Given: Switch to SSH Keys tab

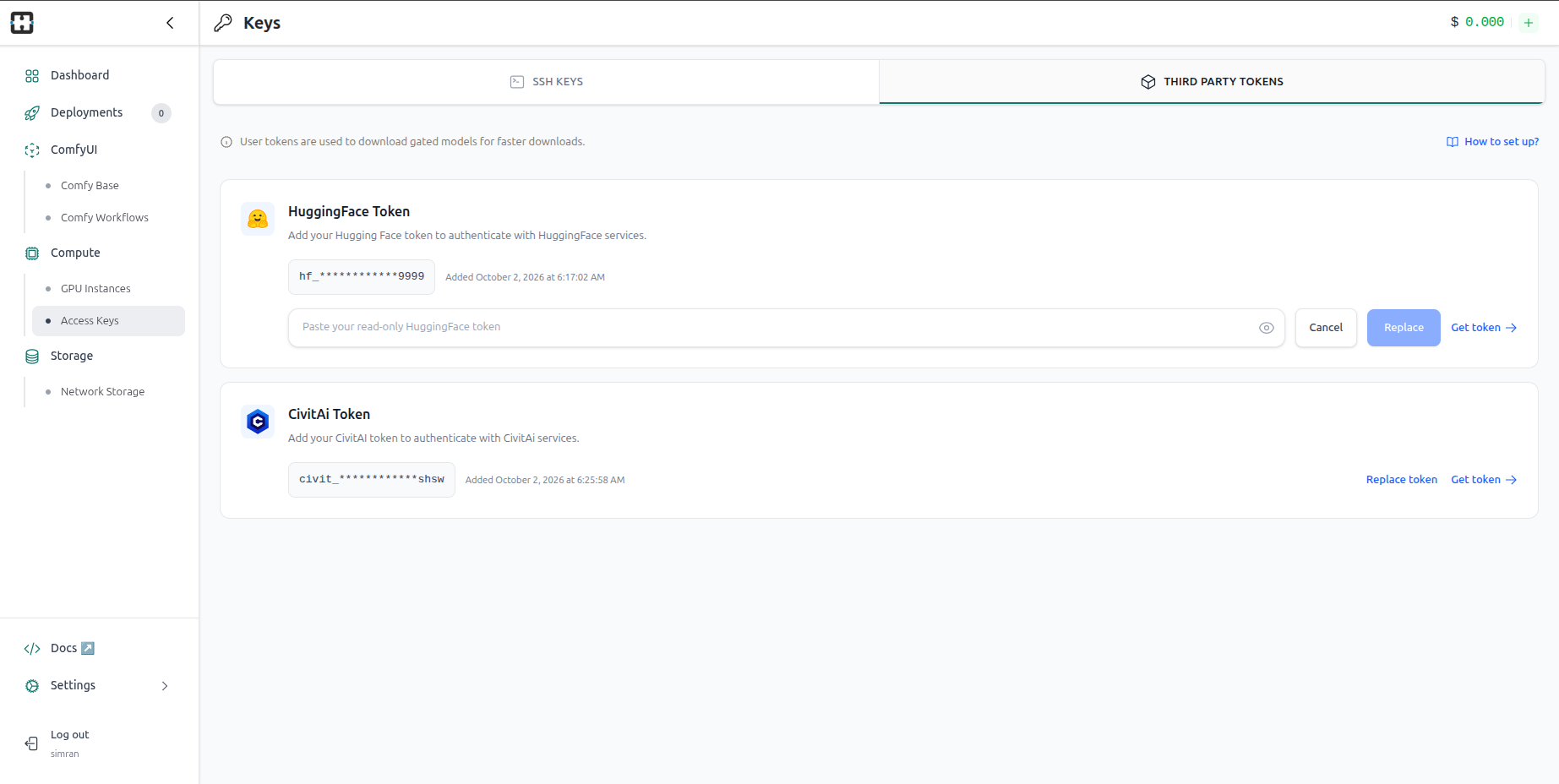Looking at the screenshot, I should click(546, 82).
